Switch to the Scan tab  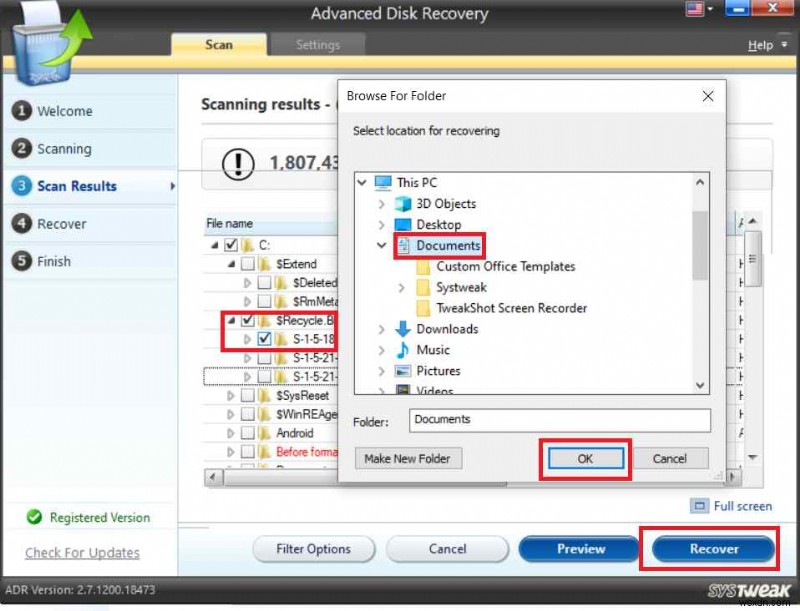click(x=219, y=44)
